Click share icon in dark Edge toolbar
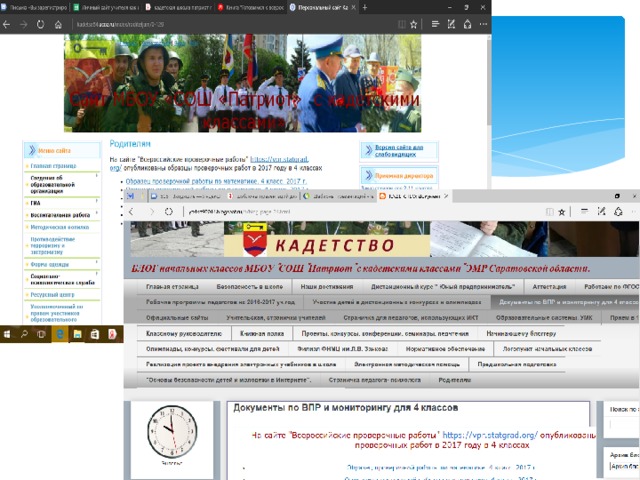 click(x=467, y=24)
